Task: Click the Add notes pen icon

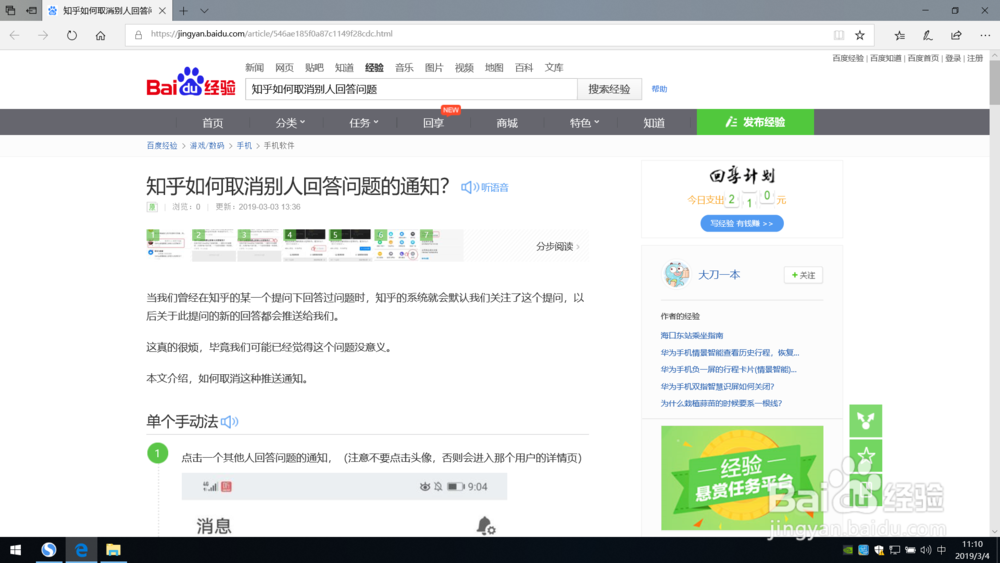Action: pos(927,35)
